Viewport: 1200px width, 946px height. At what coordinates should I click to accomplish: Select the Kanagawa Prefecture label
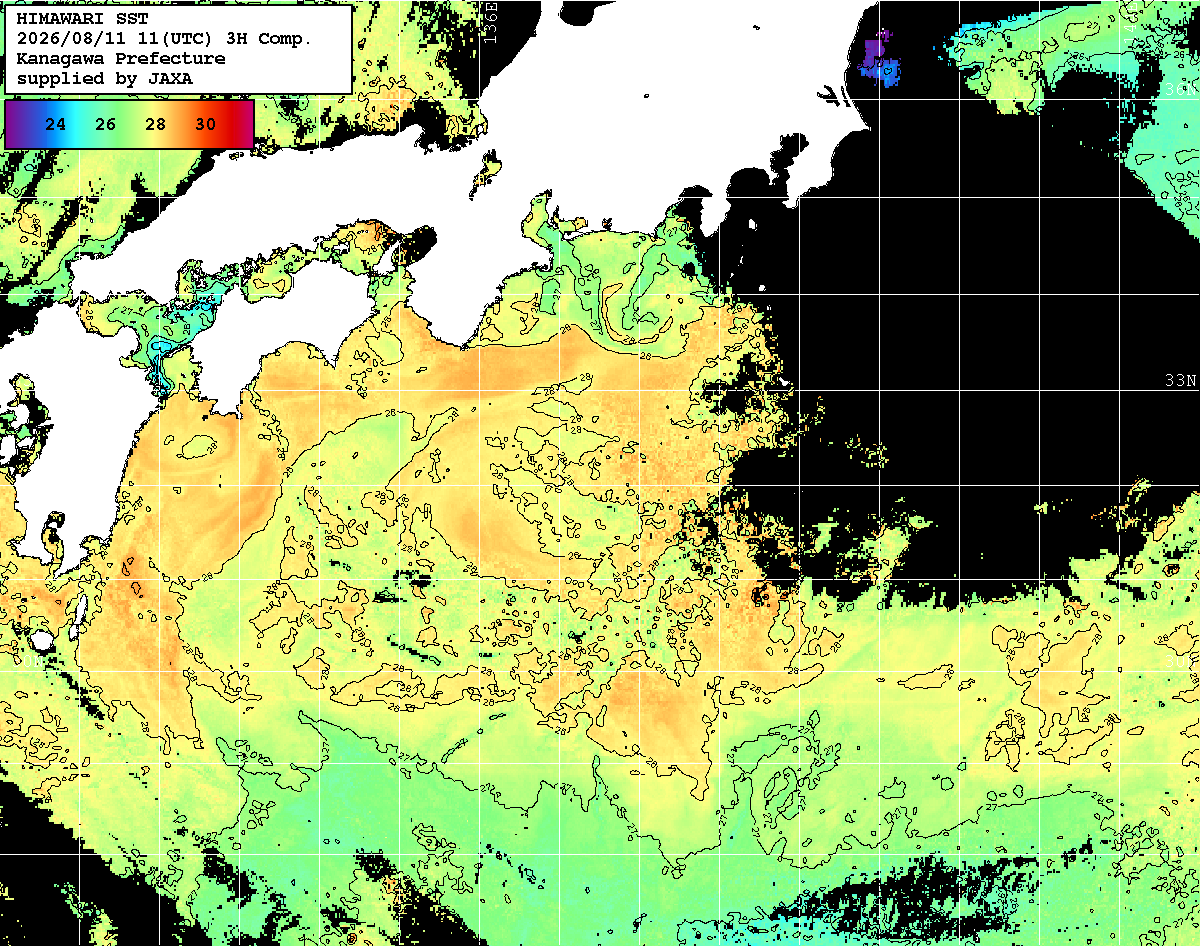[x=121, y=59]
